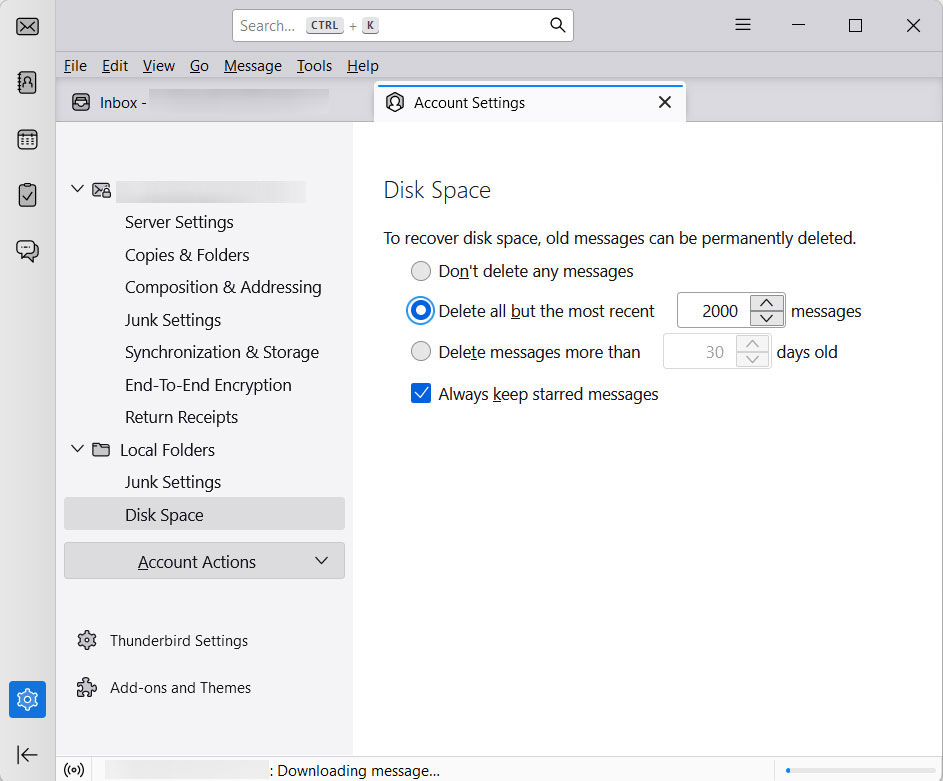Select the "Don't delete any messages" option

tap(421, 271)
